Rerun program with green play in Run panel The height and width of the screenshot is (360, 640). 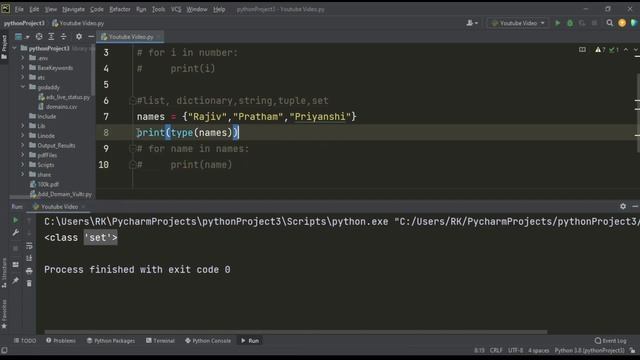click(16, 220)
